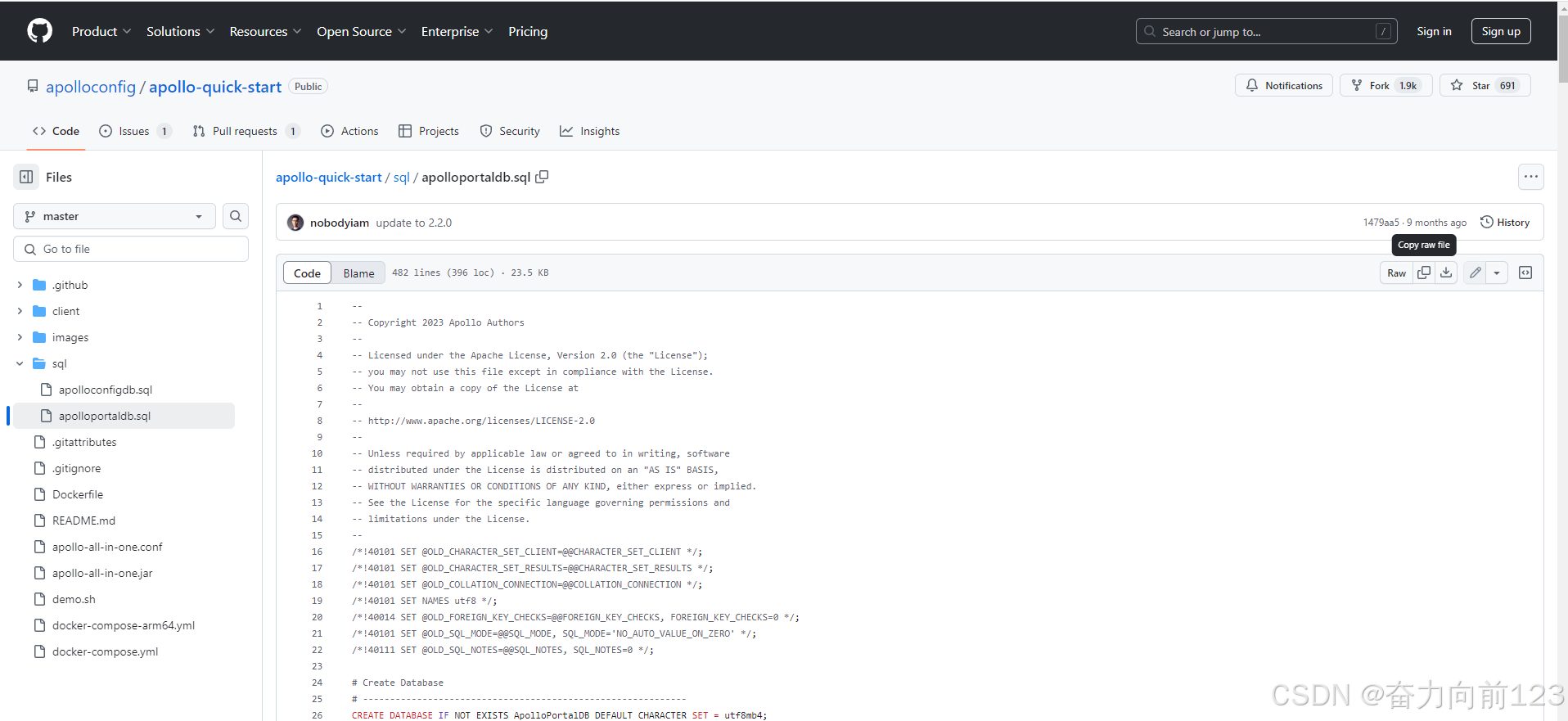The image size is (1568, 721).
Task: Open docker-compose.yml file
Action: pos(106,651)
